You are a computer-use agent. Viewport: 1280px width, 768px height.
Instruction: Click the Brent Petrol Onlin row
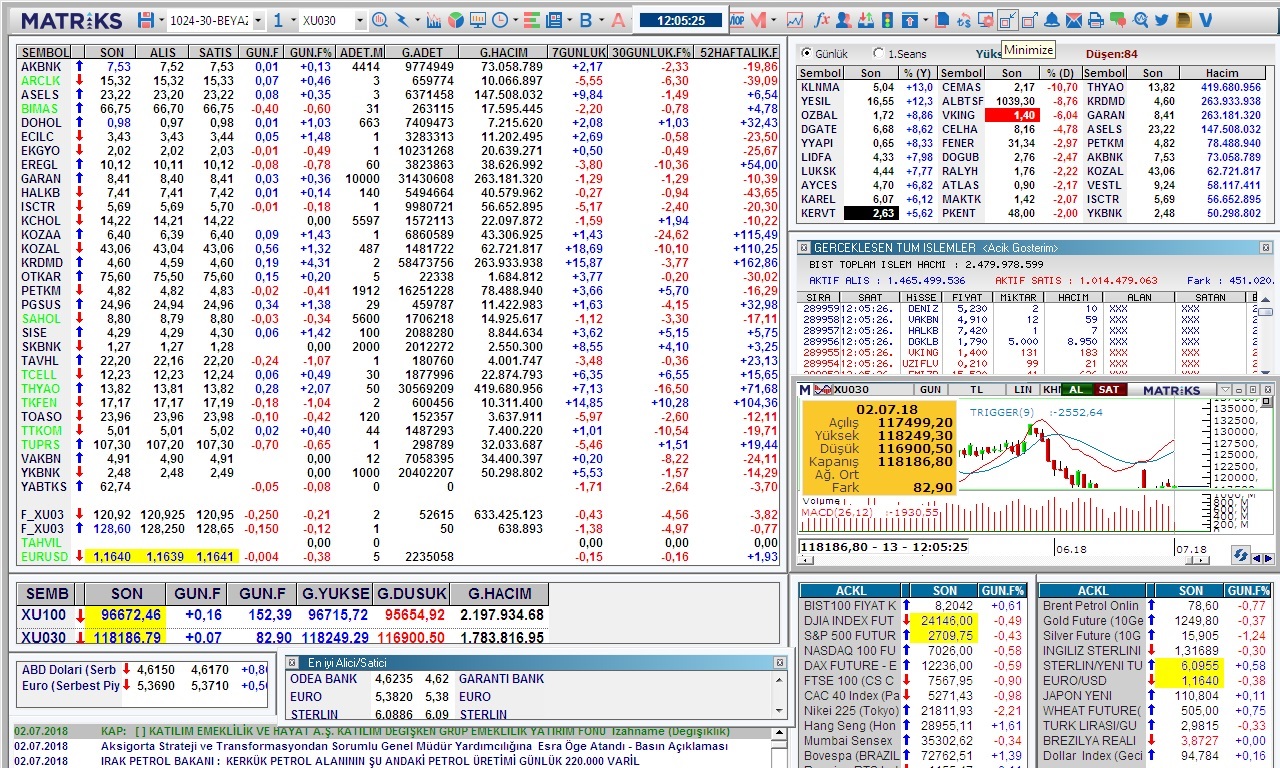tap(1155, 605)
